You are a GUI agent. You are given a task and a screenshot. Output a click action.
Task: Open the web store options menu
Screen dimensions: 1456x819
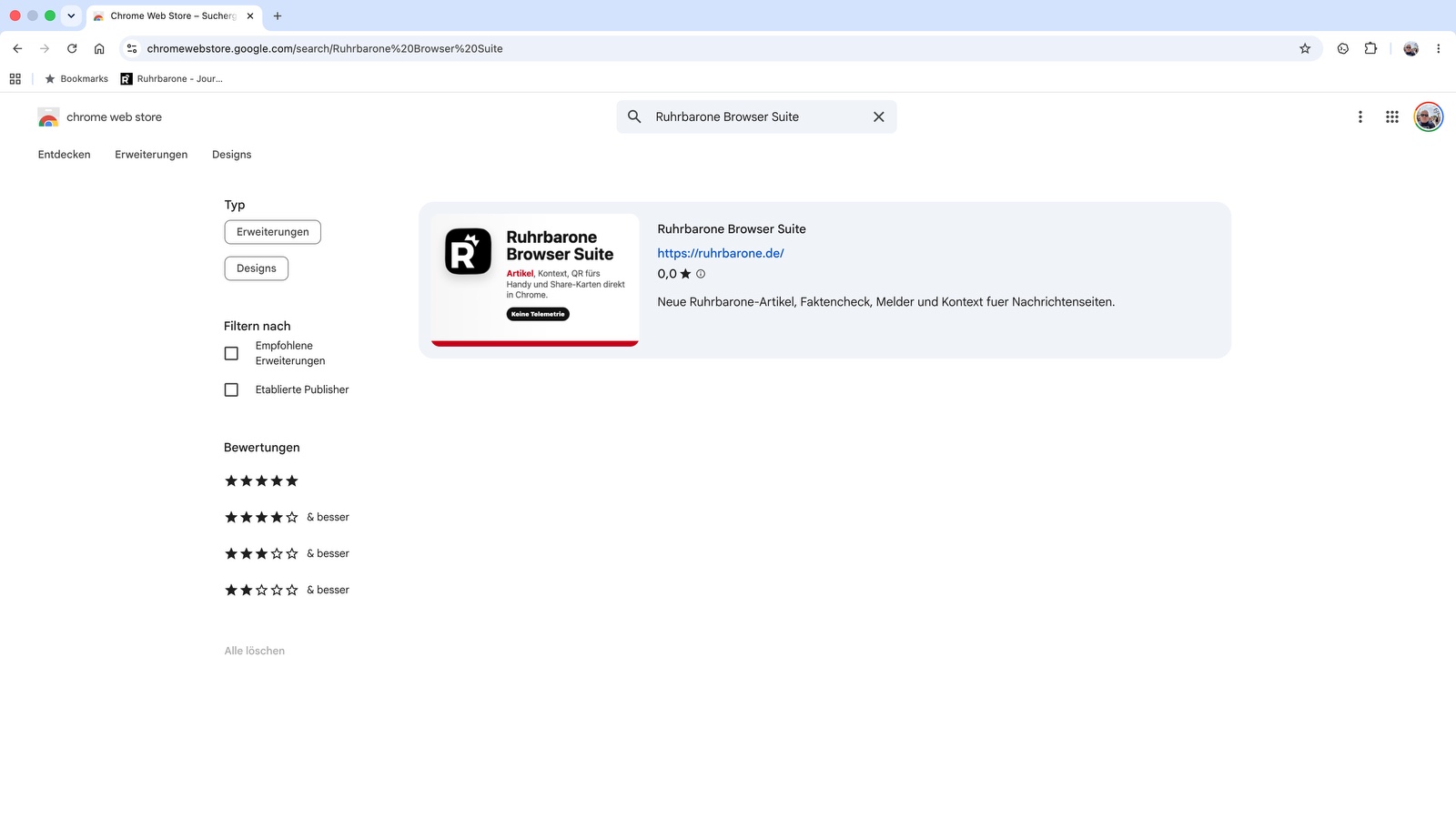1360,116
